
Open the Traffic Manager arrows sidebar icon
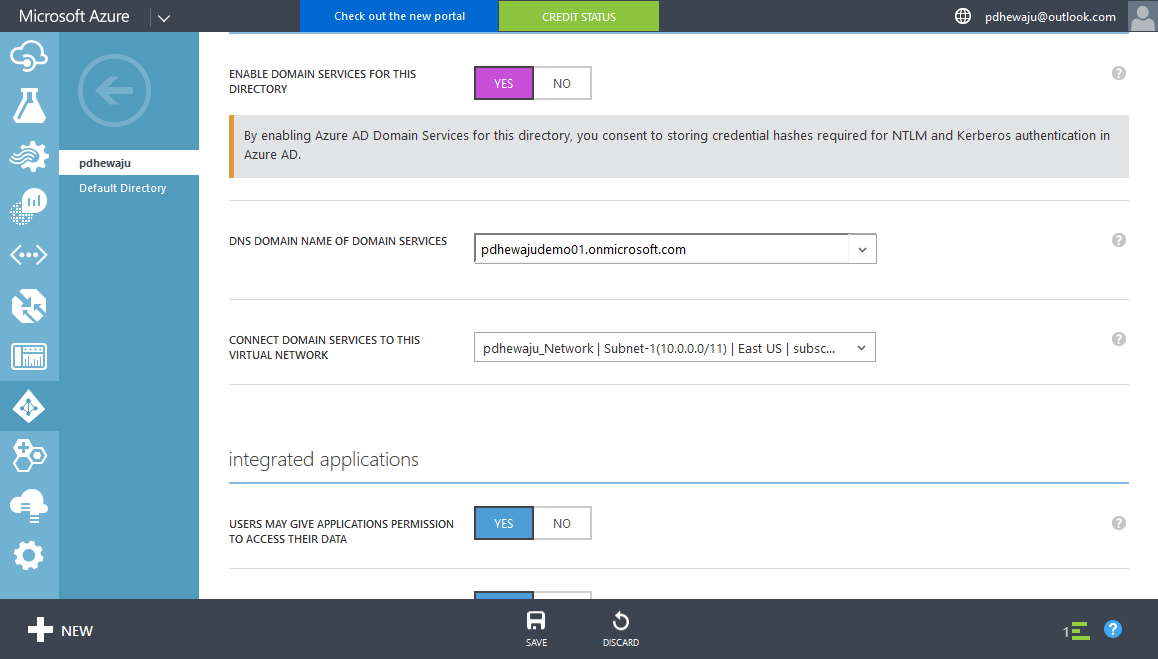29,306
